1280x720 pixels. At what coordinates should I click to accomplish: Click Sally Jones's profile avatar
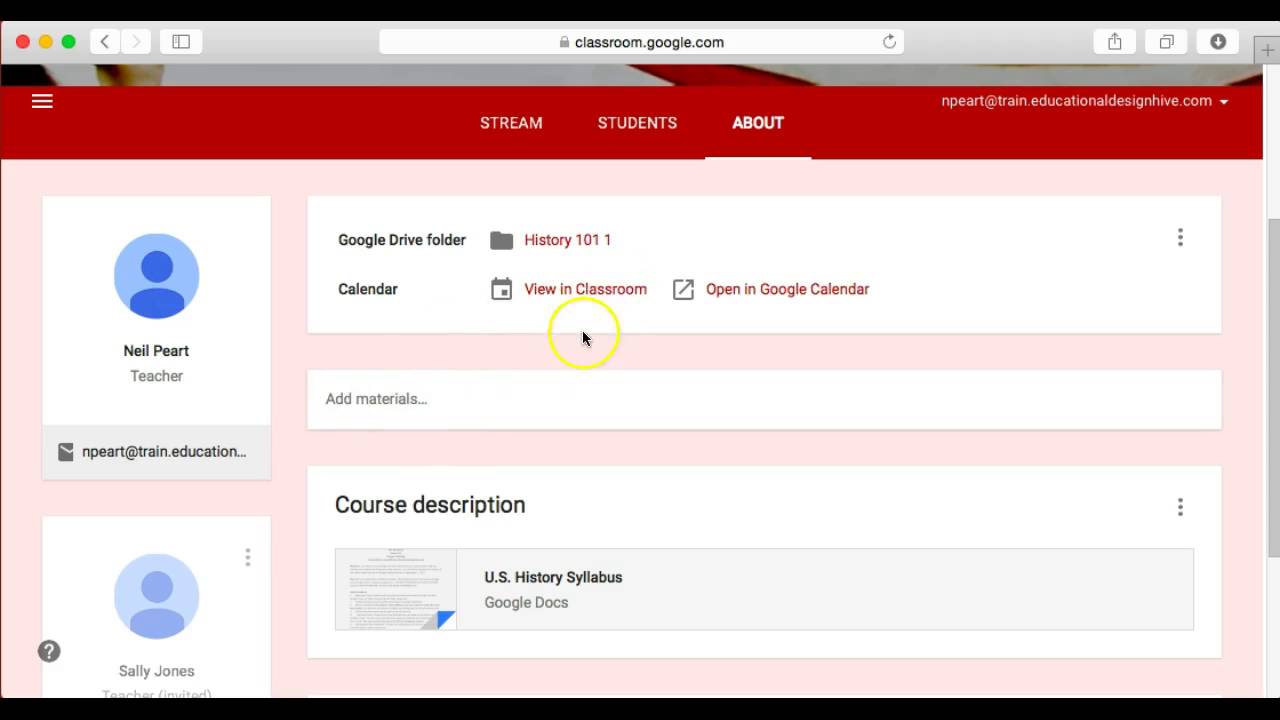click(x=157, y=596)
